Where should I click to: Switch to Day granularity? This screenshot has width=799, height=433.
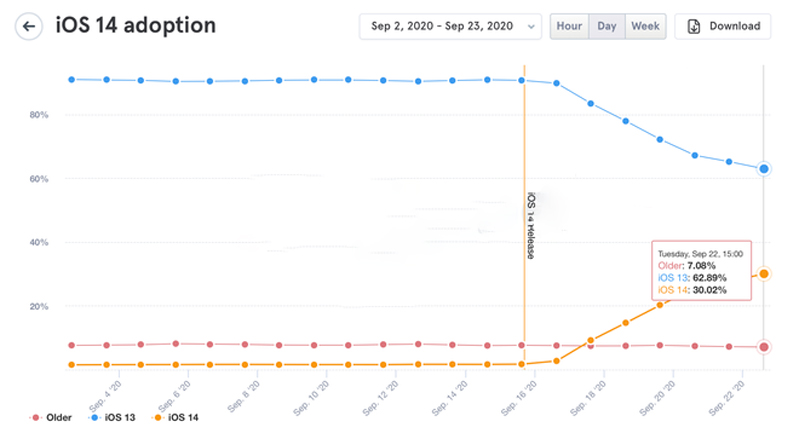[x=607, y=26]
